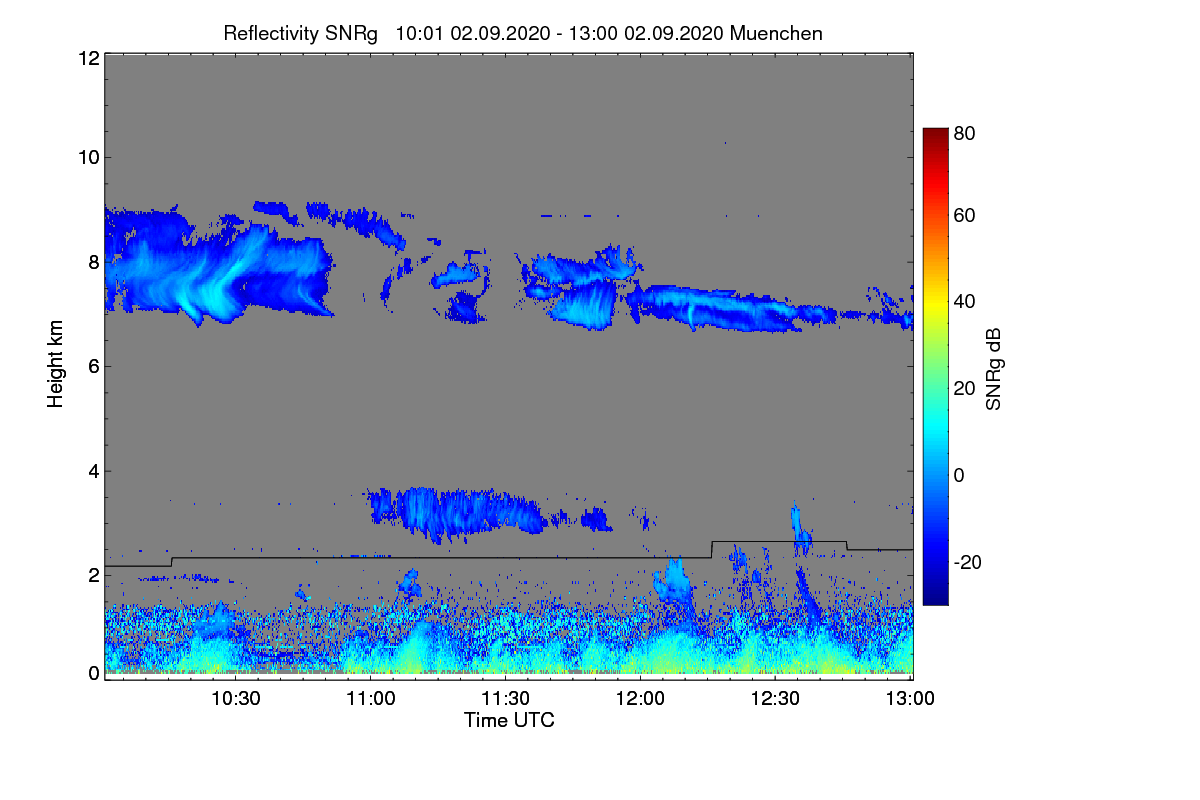Viewport: 1200px width, 800px height.
Task: Click the end date '13:00 02.09.2020' in title
Action: pos(647,33)
